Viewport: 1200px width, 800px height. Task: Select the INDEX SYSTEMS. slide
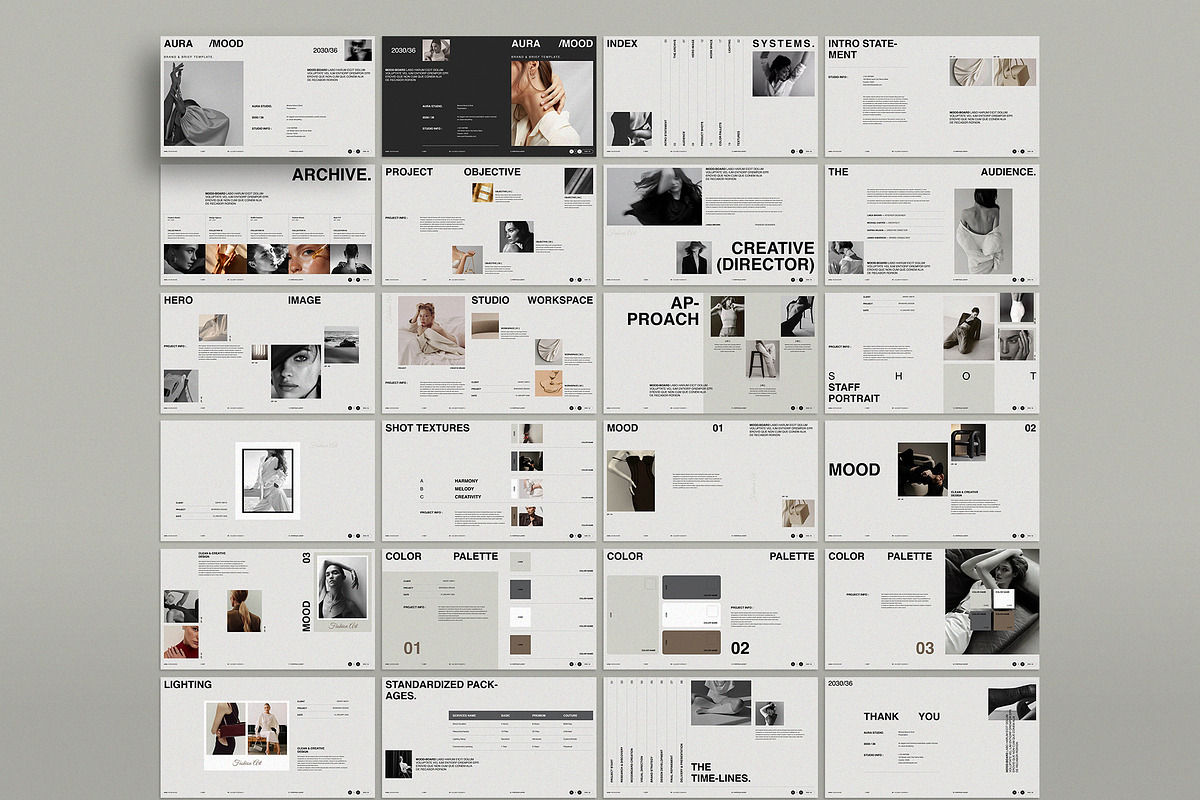pyautogui.click(x=710, y=96)
